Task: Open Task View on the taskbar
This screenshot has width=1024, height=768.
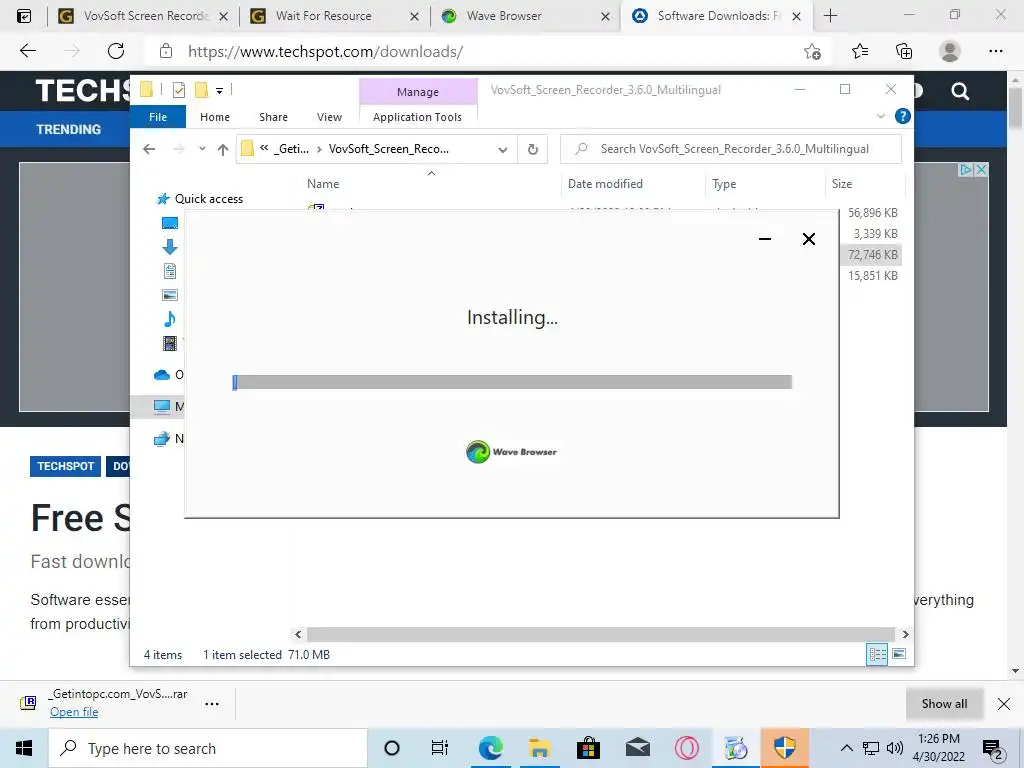Action: [440, 748]
